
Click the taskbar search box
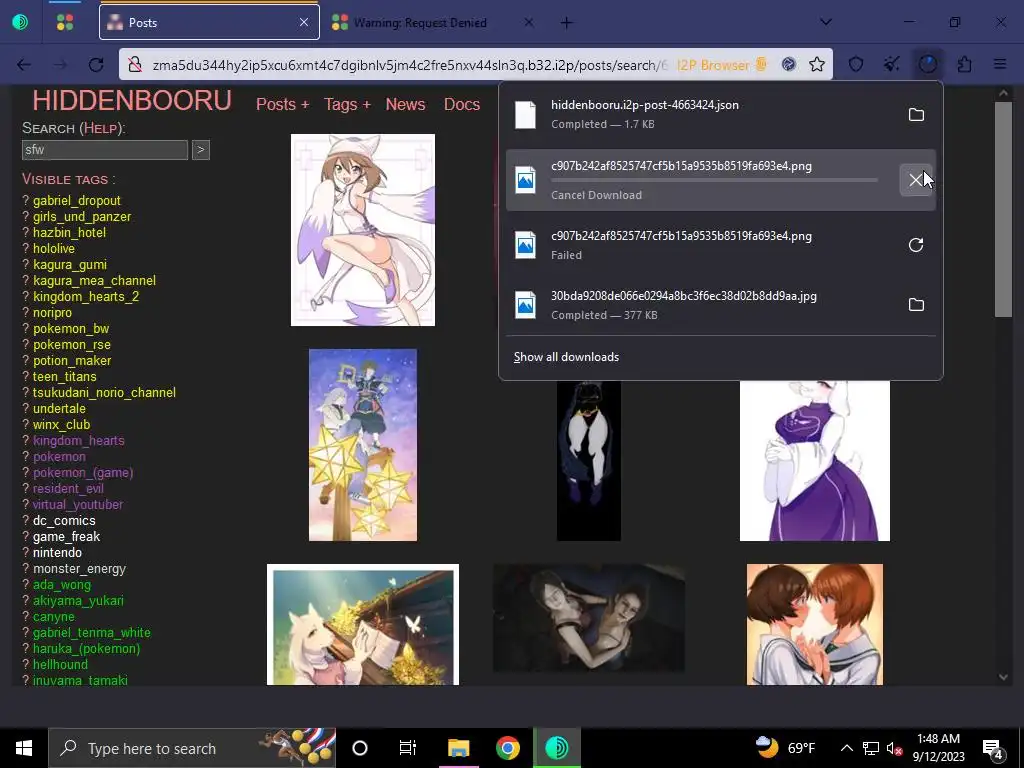click(192, 748)
